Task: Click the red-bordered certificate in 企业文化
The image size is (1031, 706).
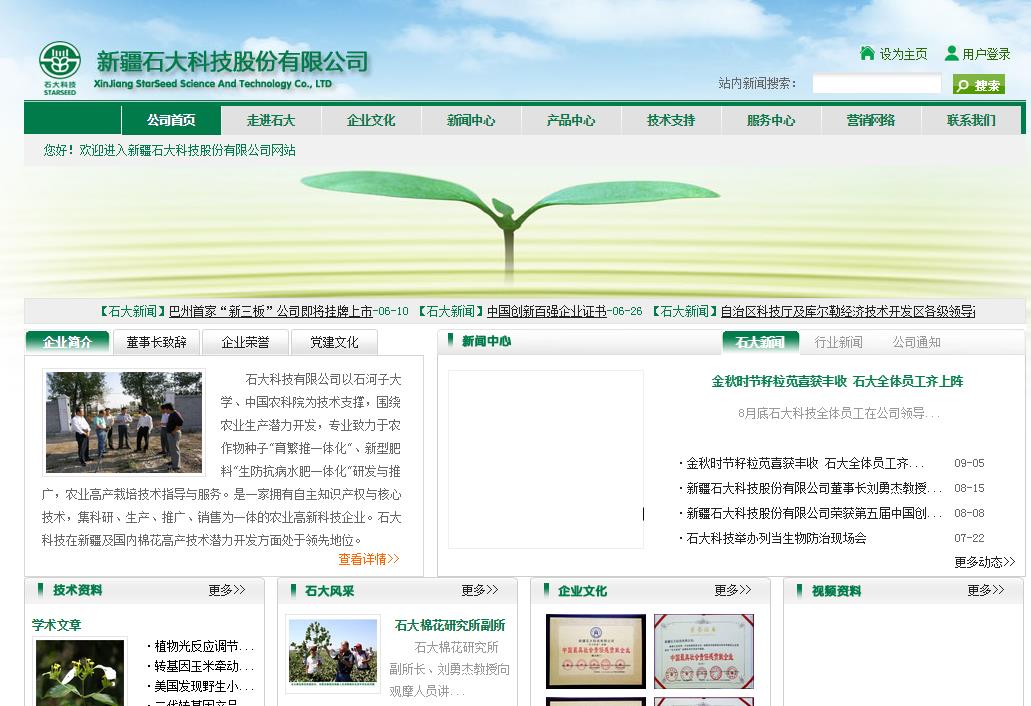Action: click(704, 651)
